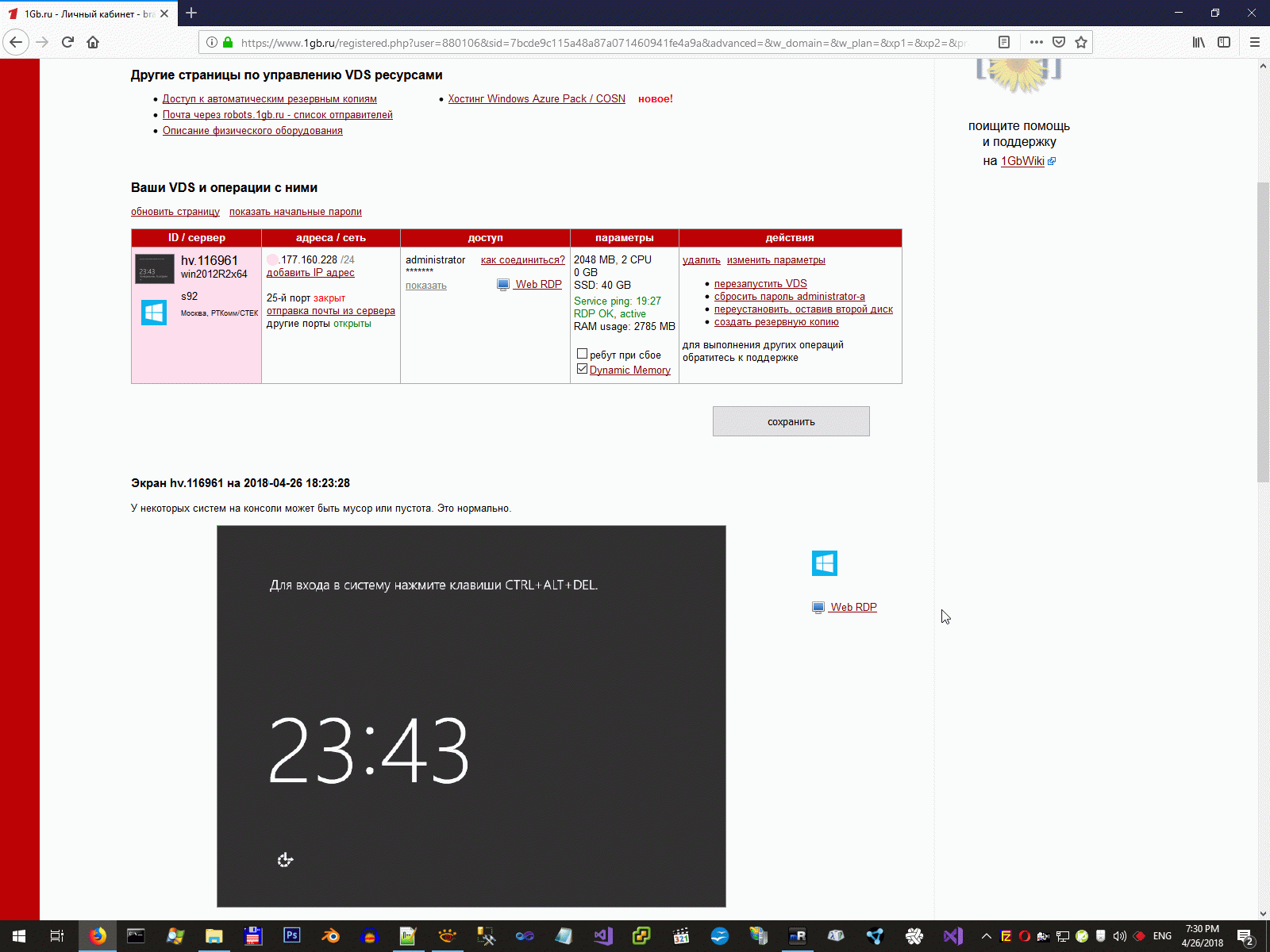Screen dimensions: 1270x952
Task: Show hidden system tray icons
Action: pyautogui.click(x=987, y=936)
